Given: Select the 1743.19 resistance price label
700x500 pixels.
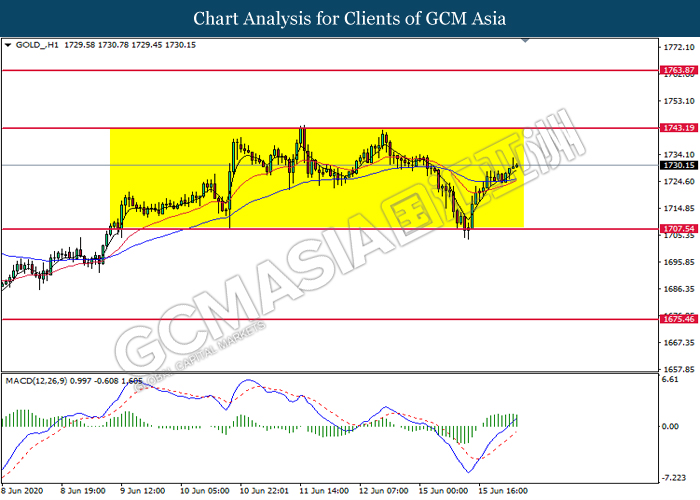Looking at the screenshot, I should [x=679, y=128].
